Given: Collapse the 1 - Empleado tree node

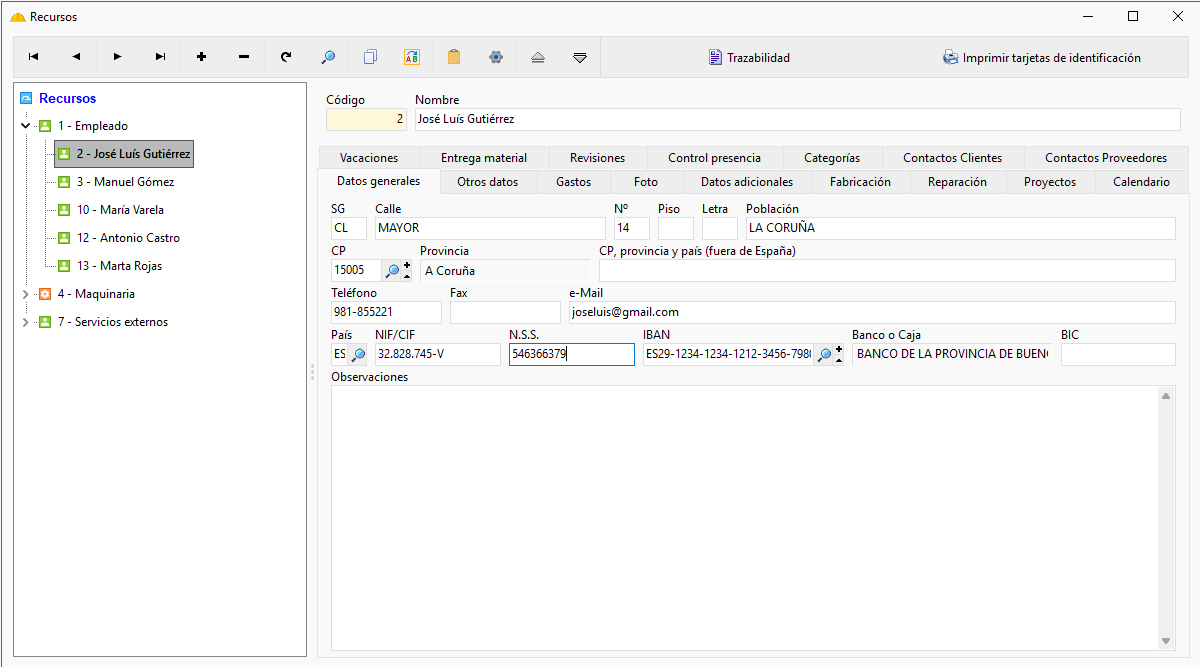Looking at the screenshot, I should [x=26, y=126].
